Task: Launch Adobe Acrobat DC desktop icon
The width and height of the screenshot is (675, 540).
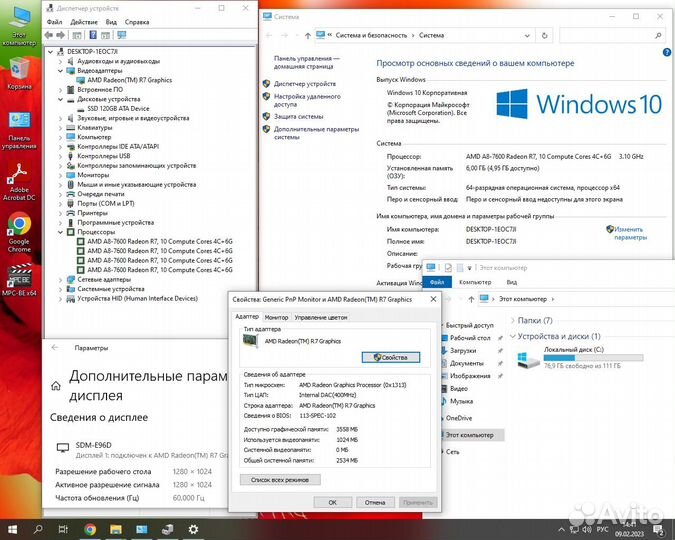Action: 19,182
